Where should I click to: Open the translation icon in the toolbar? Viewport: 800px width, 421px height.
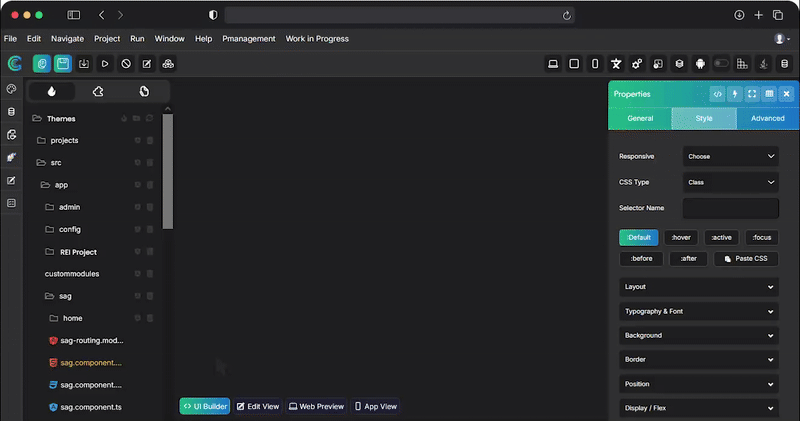pyautogui.click(x=616, y=64)
